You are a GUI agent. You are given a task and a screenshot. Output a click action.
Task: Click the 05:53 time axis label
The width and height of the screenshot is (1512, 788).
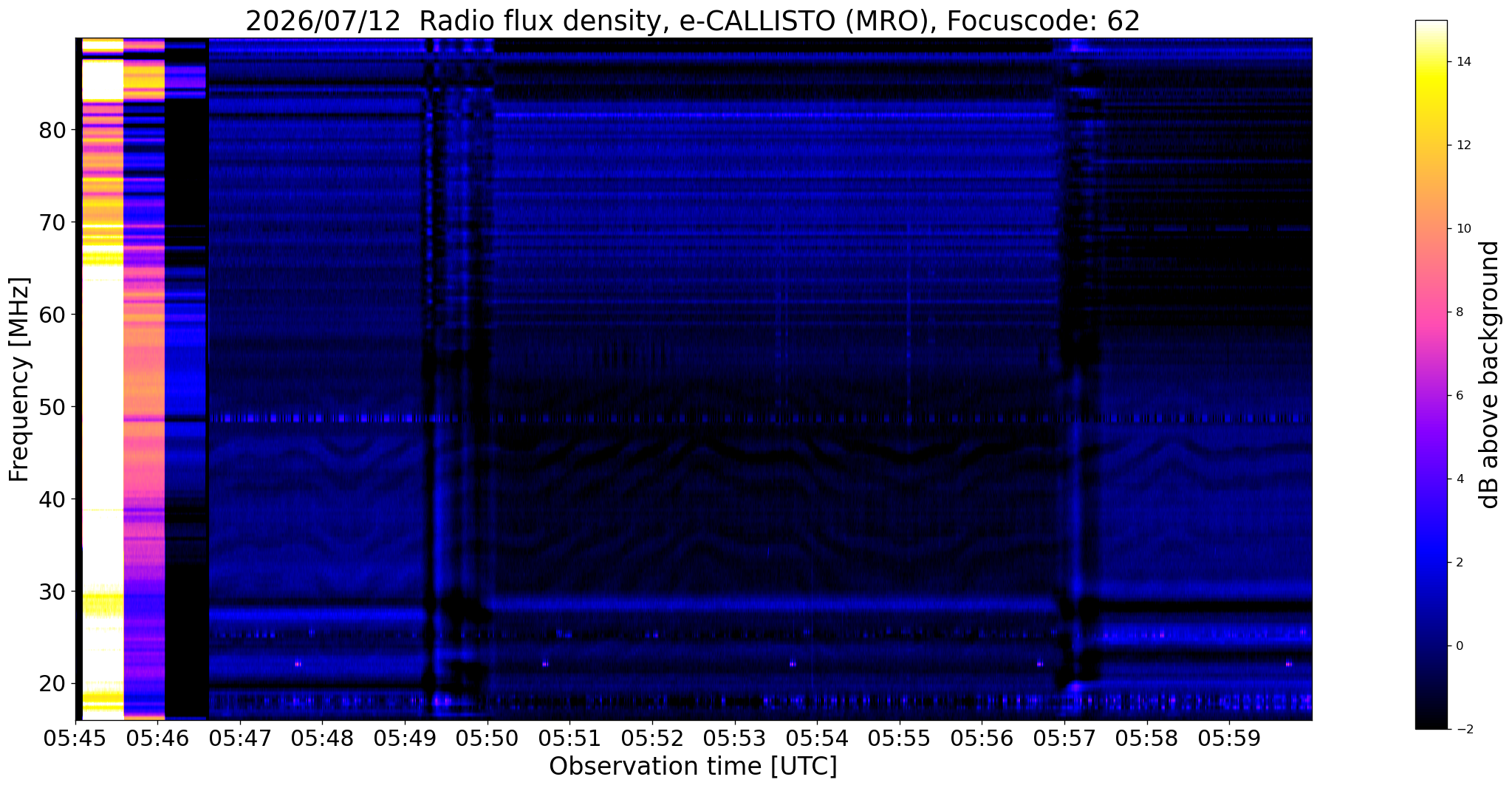click(x=735, y=739)
